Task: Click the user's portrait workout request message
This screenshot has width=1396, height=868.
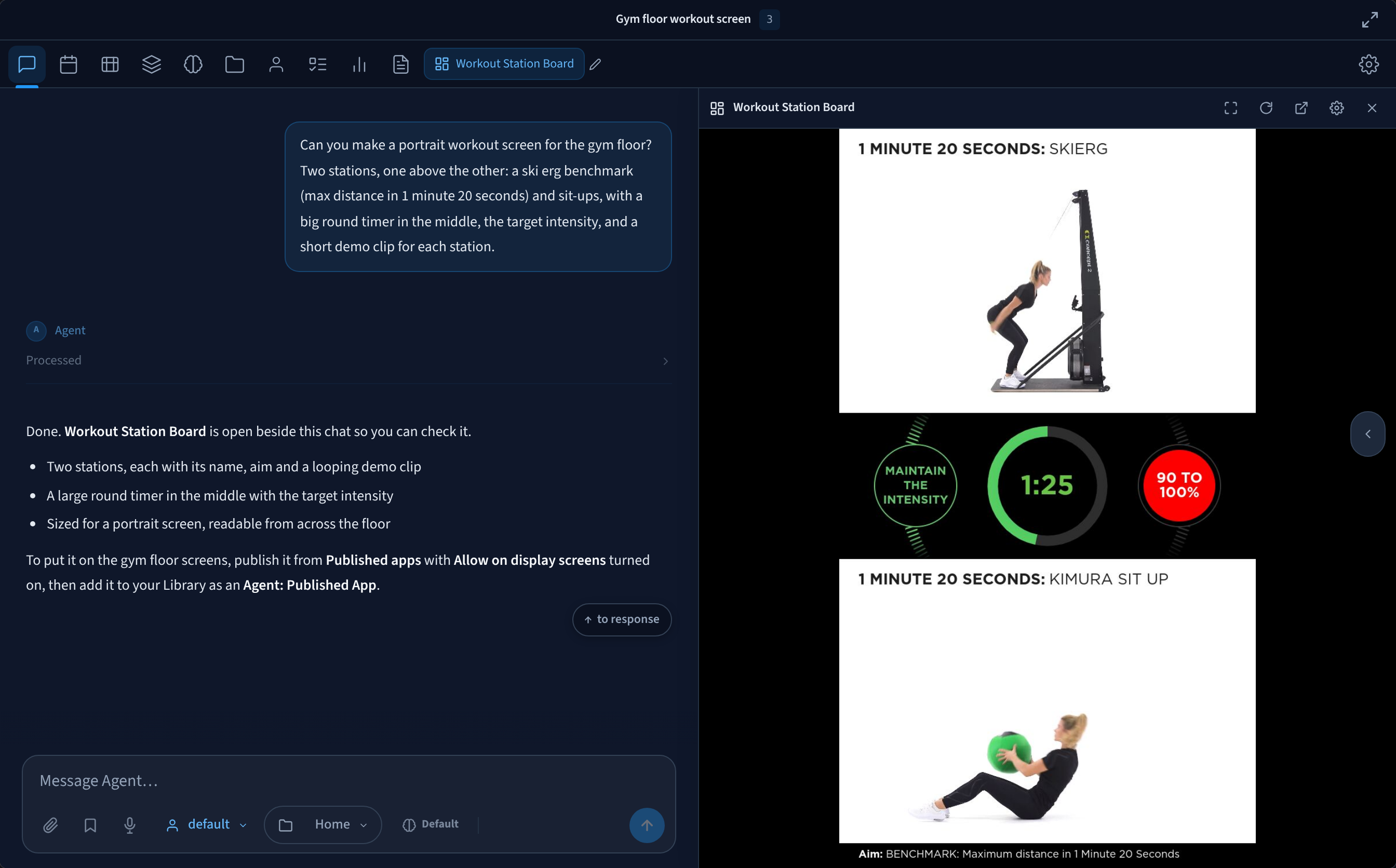Action: (478, 196)
